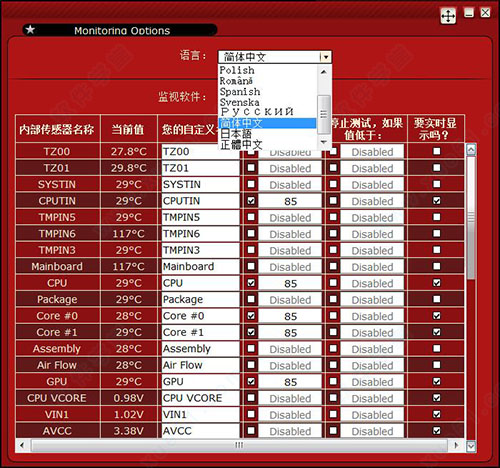Click the table's horizontal scrollbar thumb
The width and height of the screenshot is (500, 468).
[x=239, y=445]
